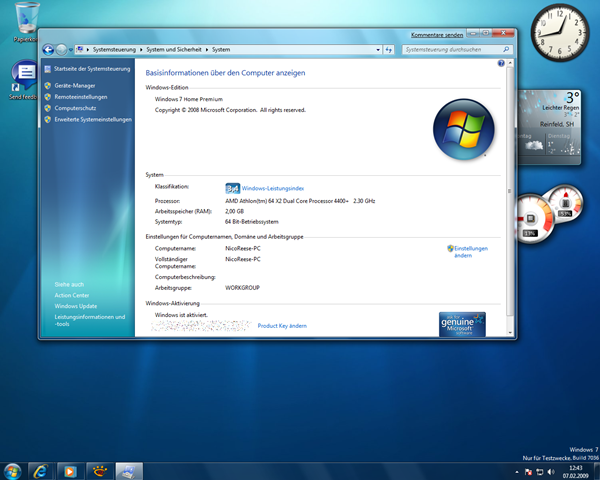Open the address bar history dropdown
Viewport: 600px width, 480px height.
pos(378,50)
